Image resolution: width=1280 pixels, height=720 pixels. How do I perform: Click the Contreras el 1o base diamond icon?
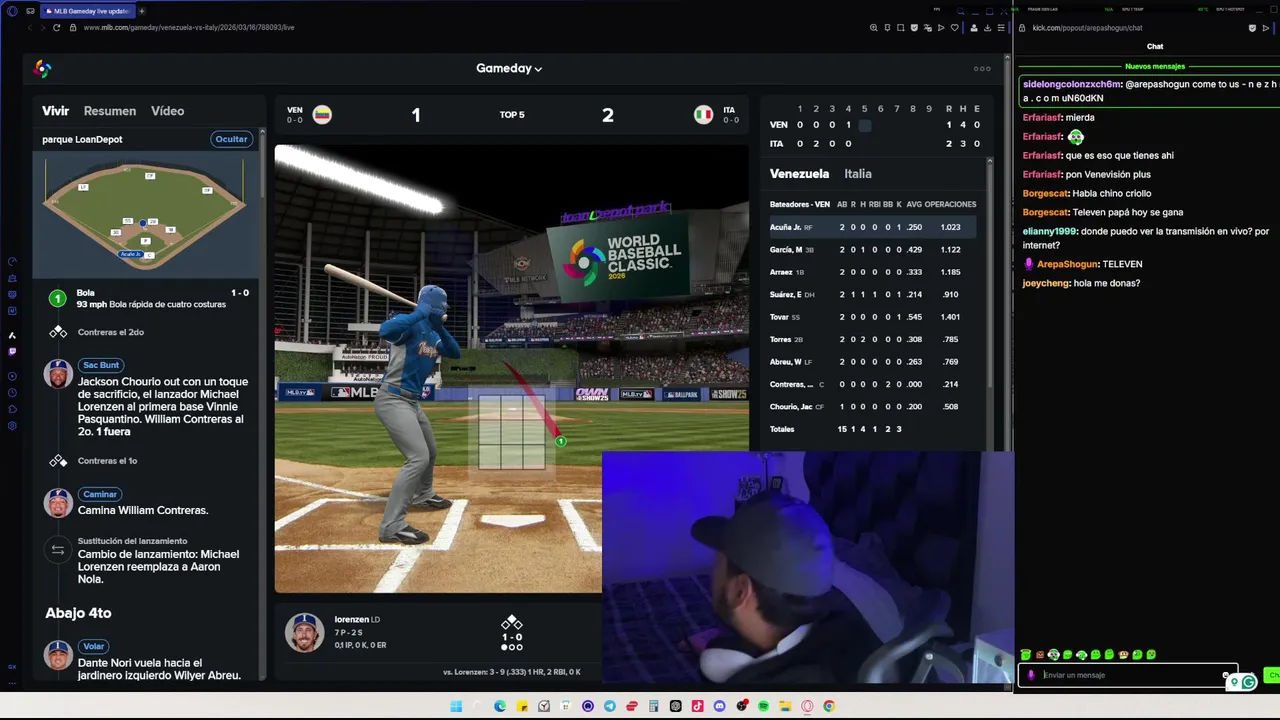58,461
